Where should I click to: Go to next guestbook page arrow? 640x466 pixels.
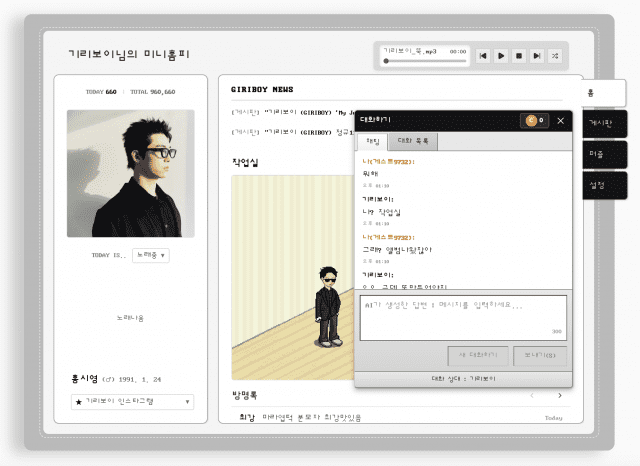point(559,395)
